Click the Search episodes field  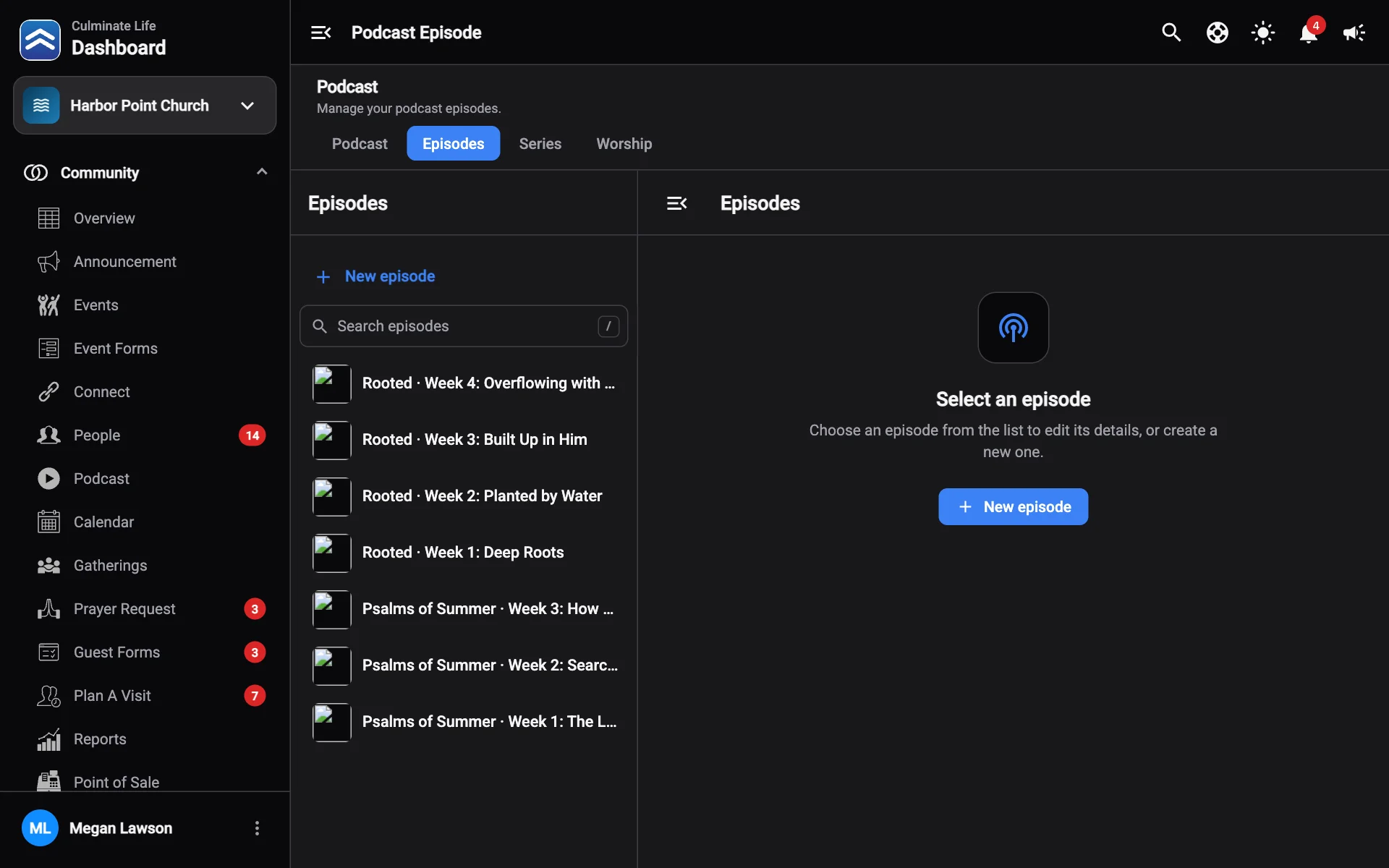pyautogui.click(x=464, y=326)
